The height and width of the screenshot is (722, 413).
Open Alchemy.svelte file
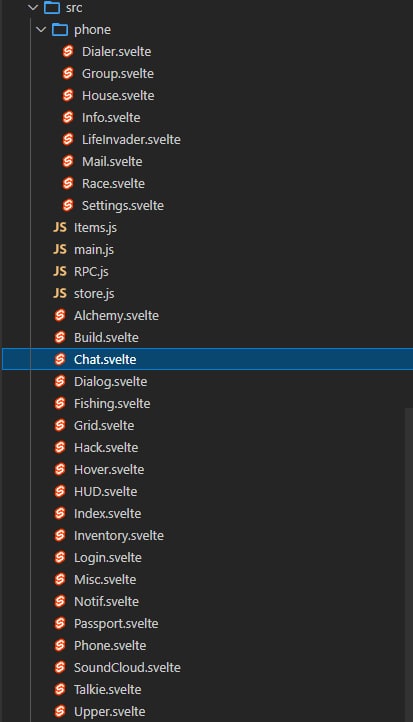click(116, 315)
